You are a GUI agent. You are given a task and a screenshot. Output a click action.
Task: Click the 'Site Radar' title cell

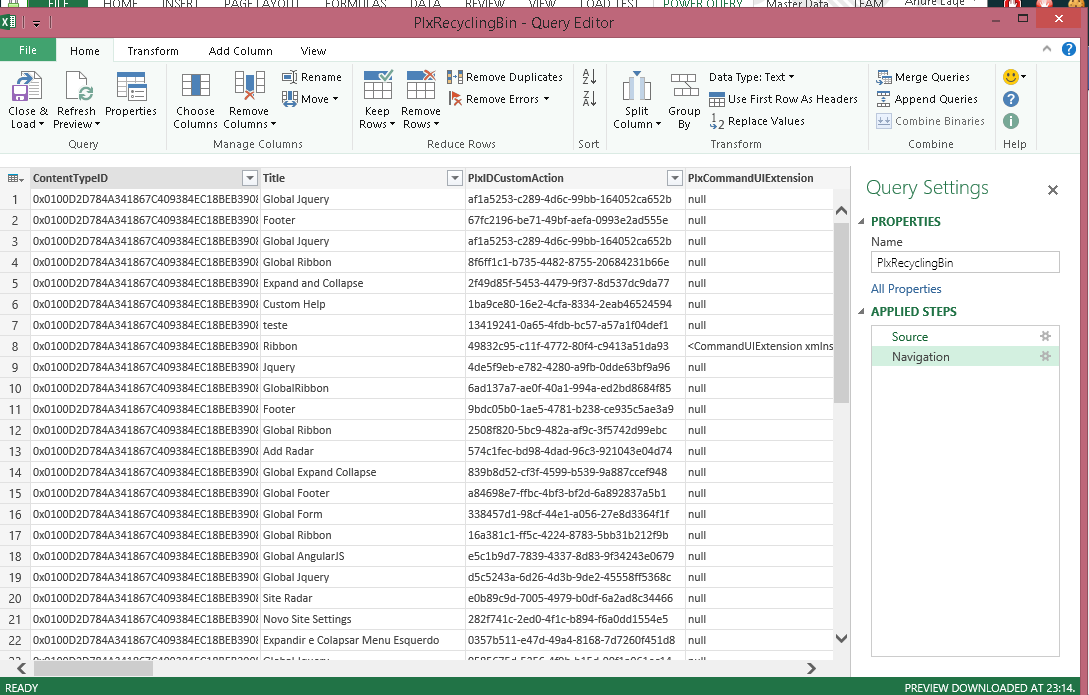[363, 598]
